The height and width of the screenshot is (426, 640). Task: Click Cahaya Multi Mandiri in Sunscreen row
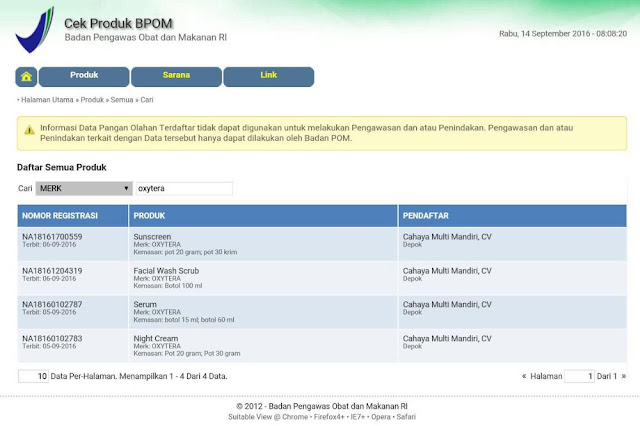point(447,237)
